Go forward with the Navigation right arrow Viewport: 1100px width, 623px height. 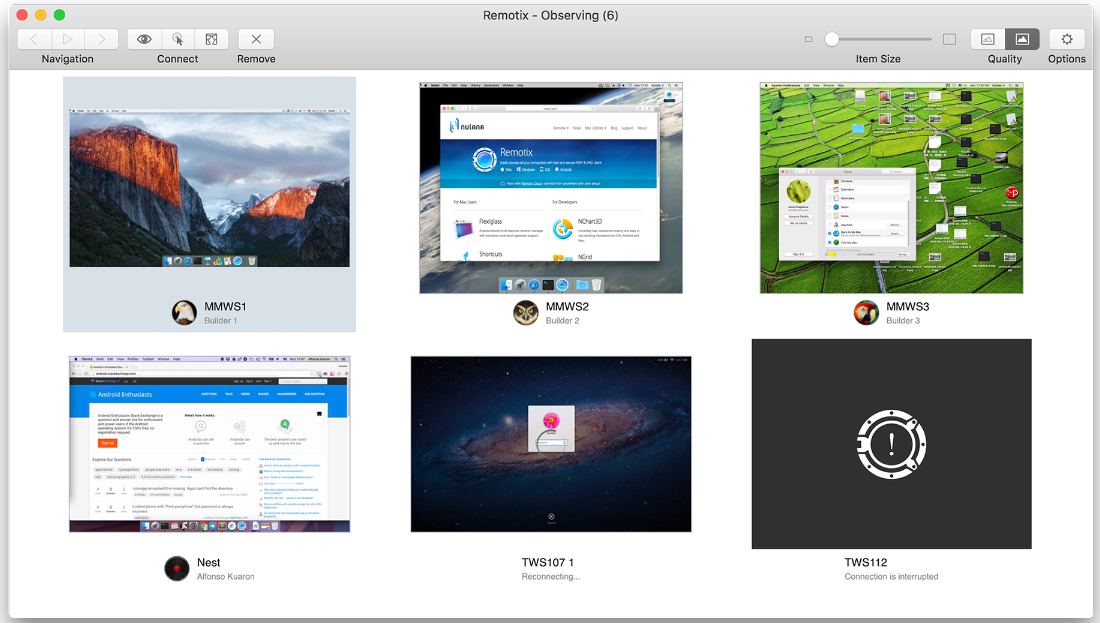click(x=101, y=39)
